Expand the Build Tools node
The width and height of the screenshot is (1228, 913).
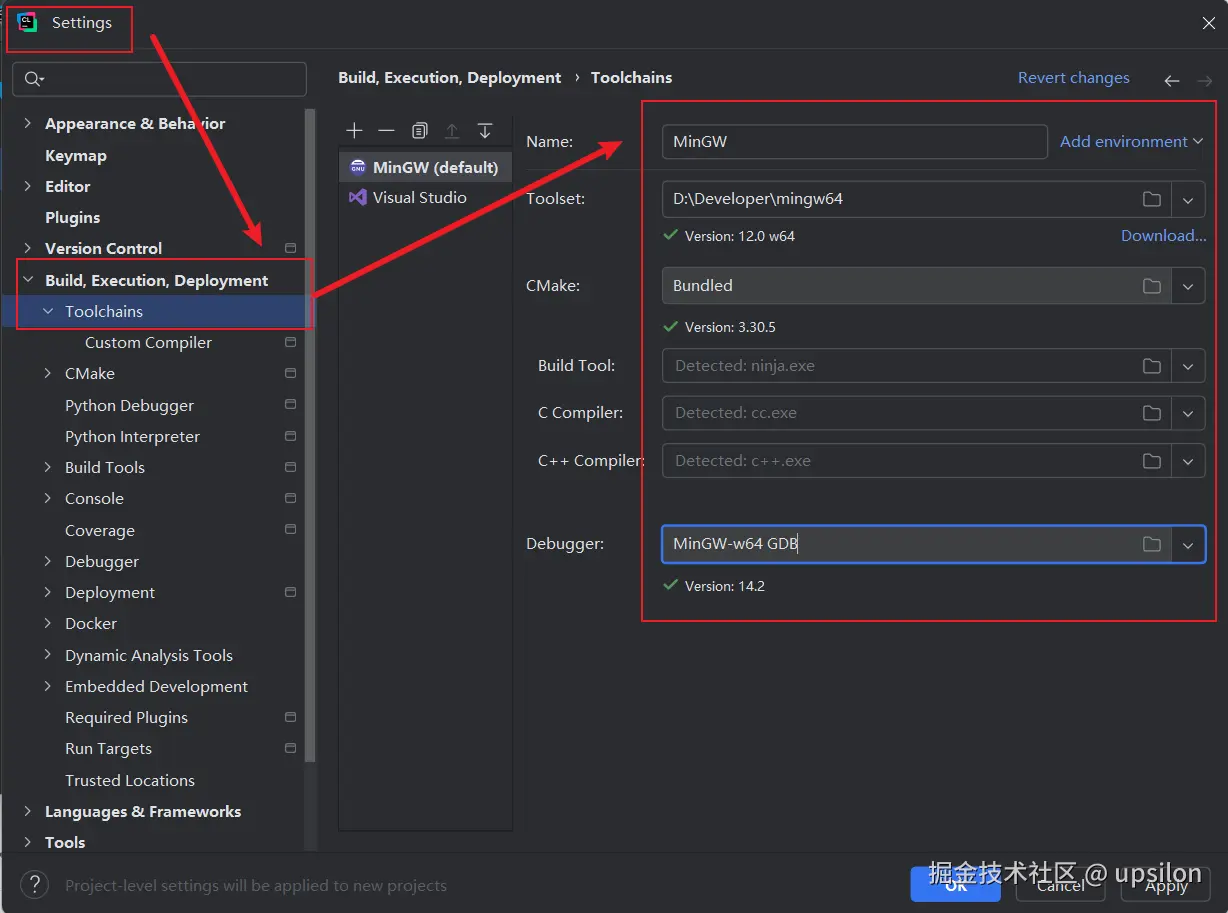click(x=48, y=467)
